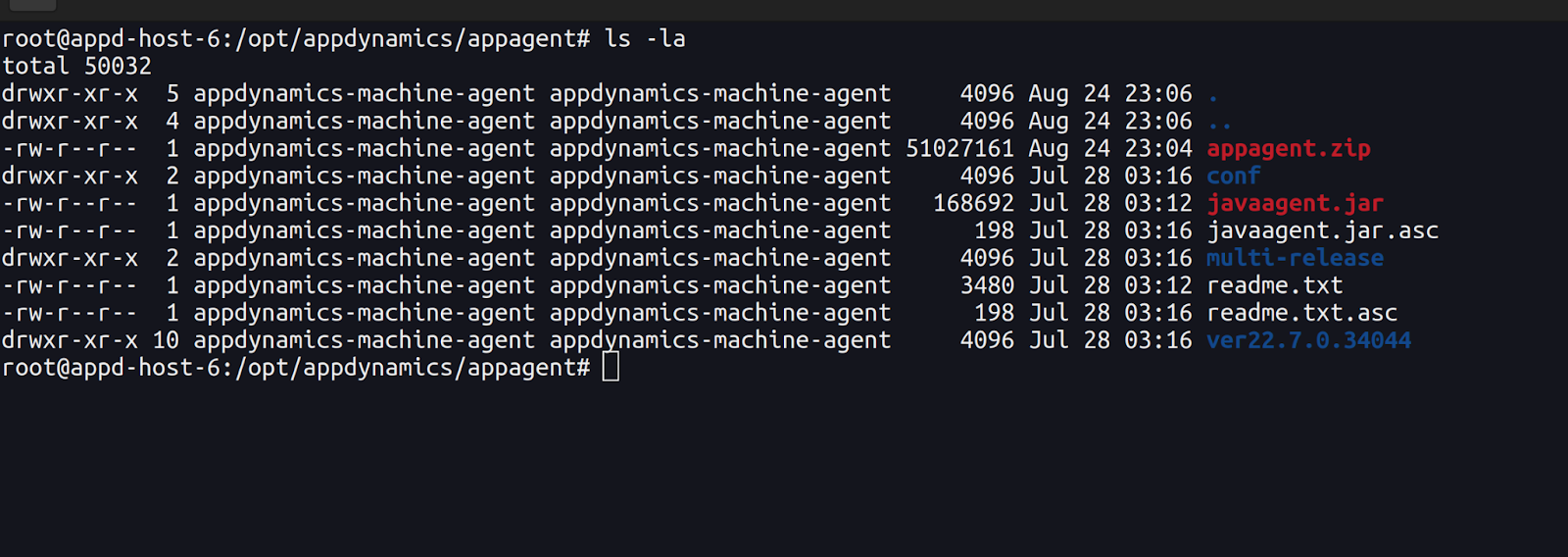
Task: Click the appagent.zip file name
Action: tap(1288, 149)
